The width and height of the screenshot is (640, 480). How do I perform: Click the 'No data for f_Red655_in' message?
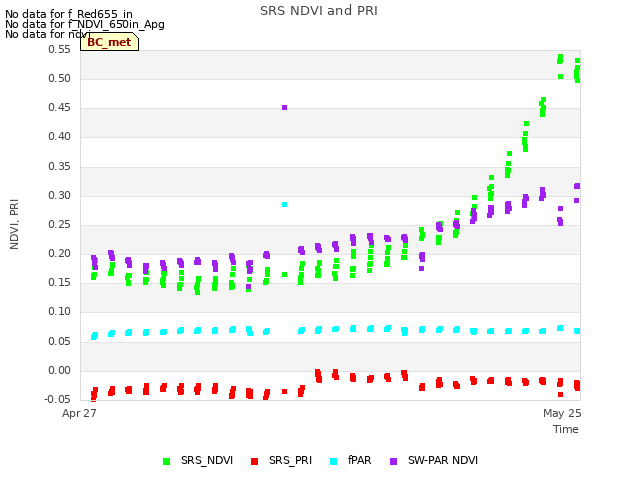coord(69,14)
